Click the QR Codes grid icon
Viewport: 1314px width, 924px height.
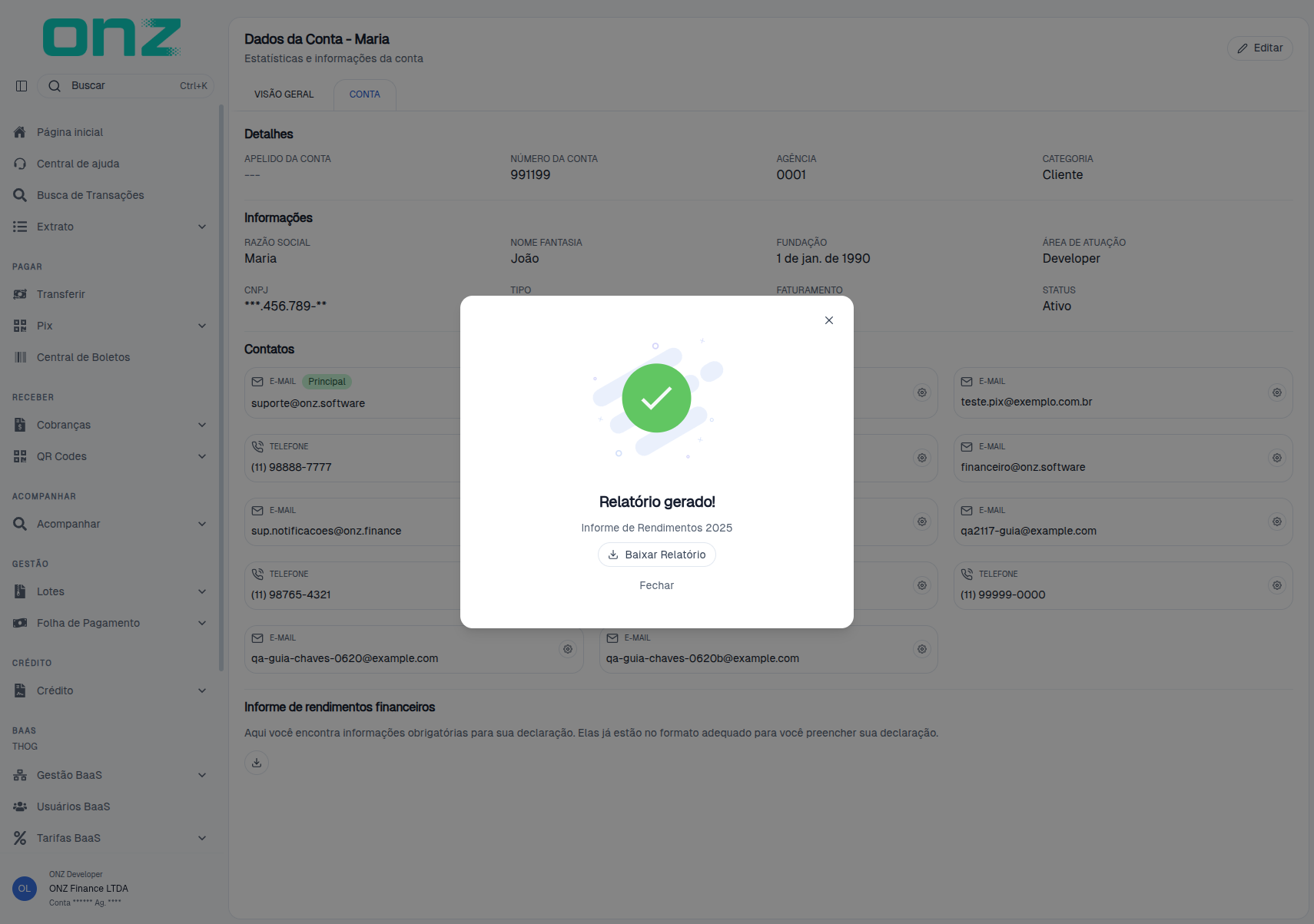tap(20, 456)
